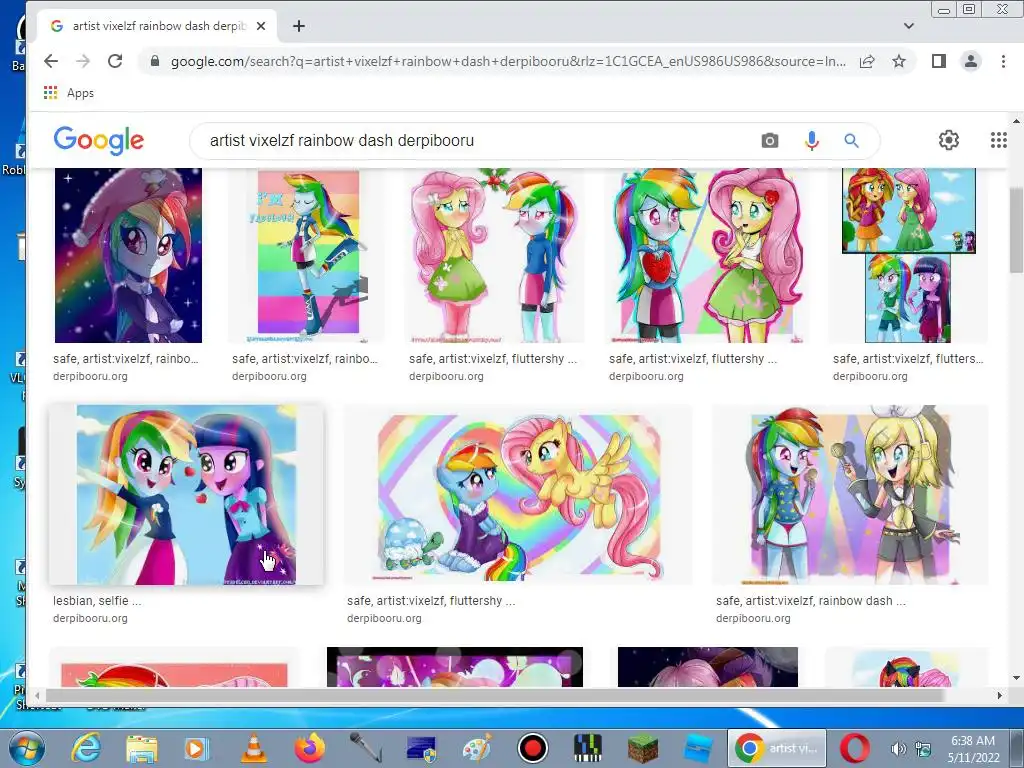This screenshot has width=1024, height=768.
Task: Open Windows Explorer folder in taskbar
Action: point(142,748)
